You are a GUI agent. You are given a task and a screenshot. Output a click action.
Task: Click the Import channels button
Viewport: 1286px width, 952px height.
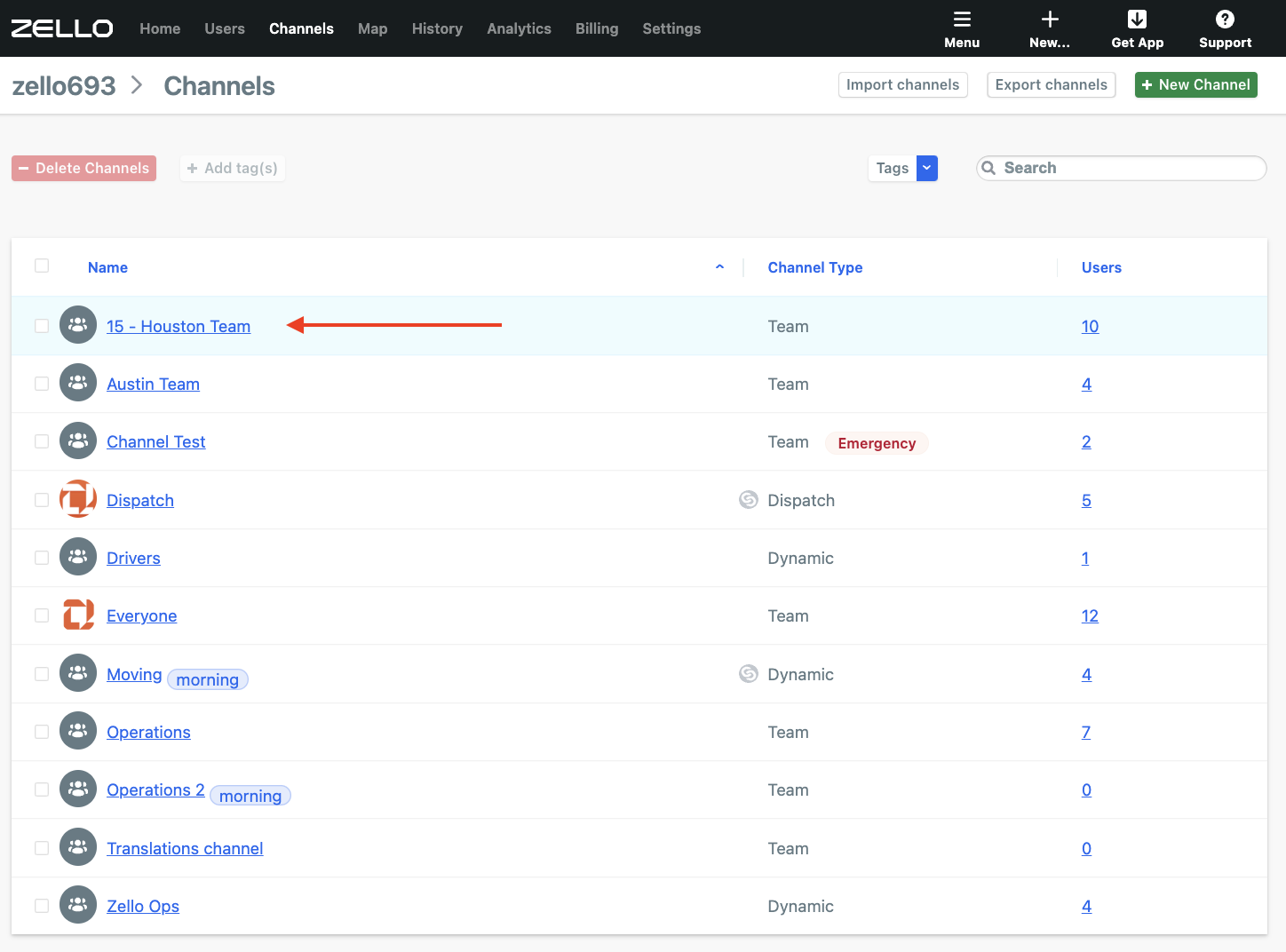pos(902,84)
